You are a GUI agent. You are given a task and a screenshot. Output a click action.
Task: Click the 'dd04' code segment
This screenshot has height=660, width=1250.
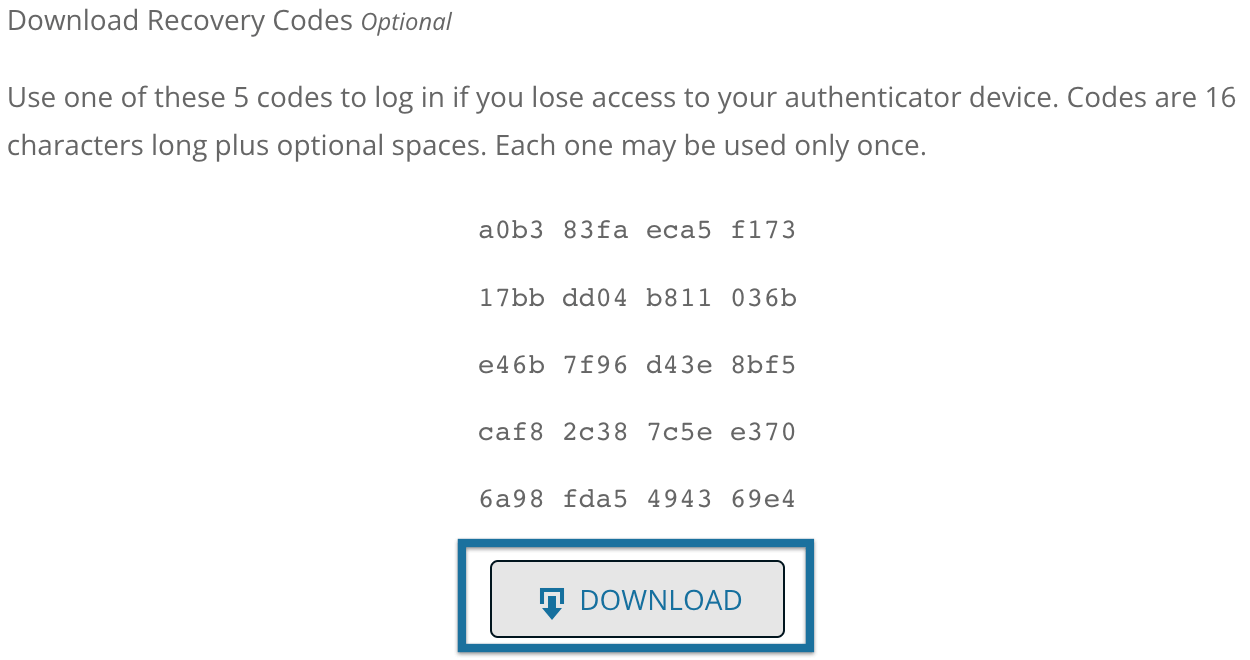[595, 298]
